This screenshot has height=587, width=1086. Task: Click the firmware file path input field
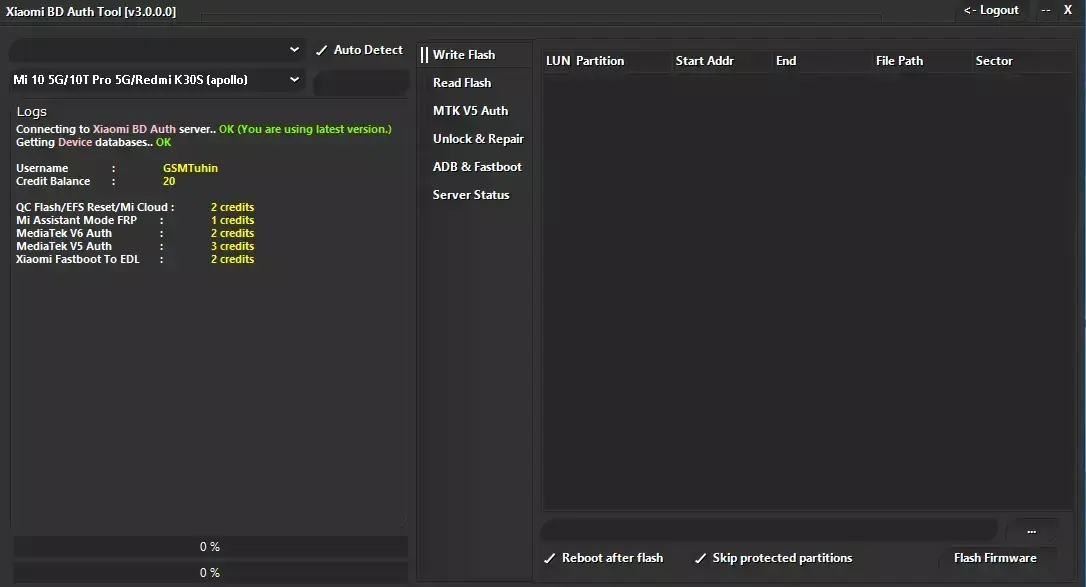click(769, 531)
